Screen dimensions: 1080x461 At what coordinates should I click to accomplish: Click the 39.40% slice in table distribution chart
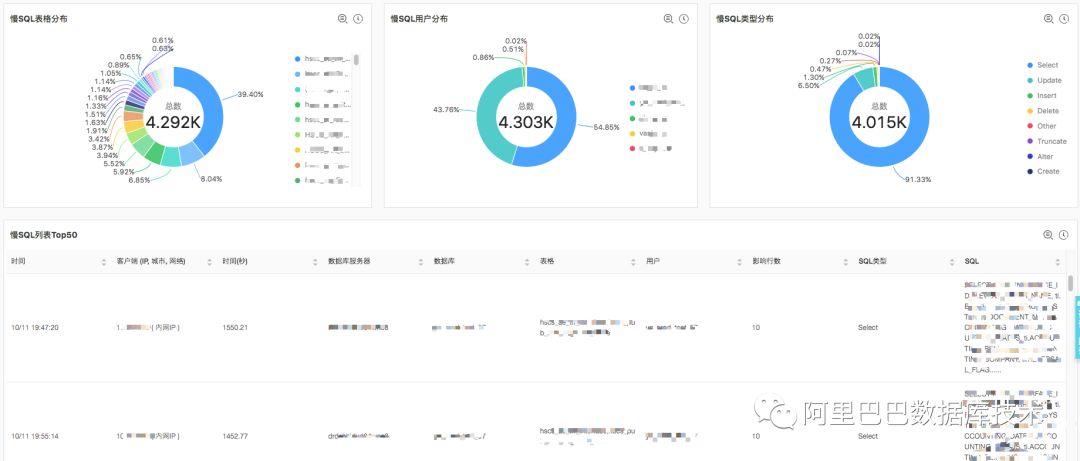(212, 103)
